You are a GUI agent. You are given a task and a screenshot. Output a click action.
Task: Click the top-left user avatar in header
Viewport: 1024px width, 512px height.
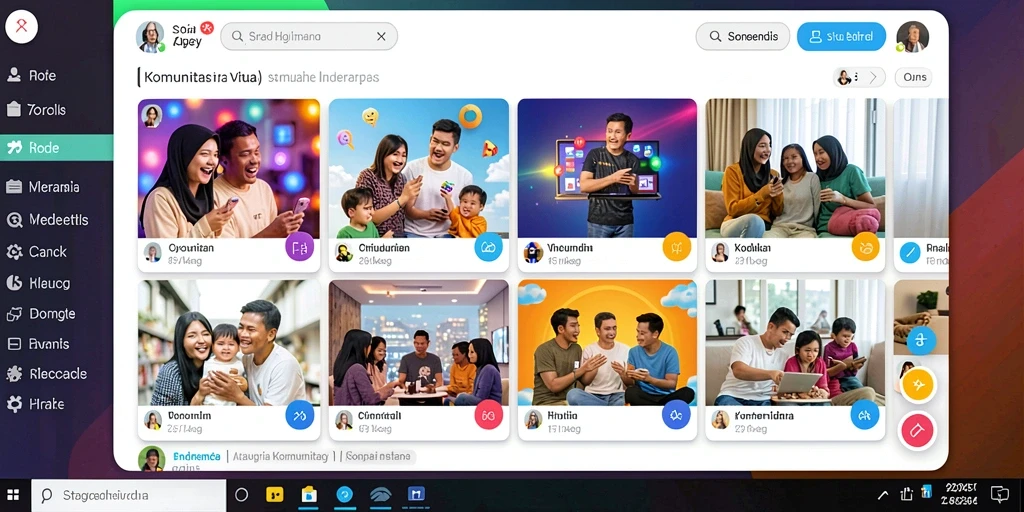150,37
